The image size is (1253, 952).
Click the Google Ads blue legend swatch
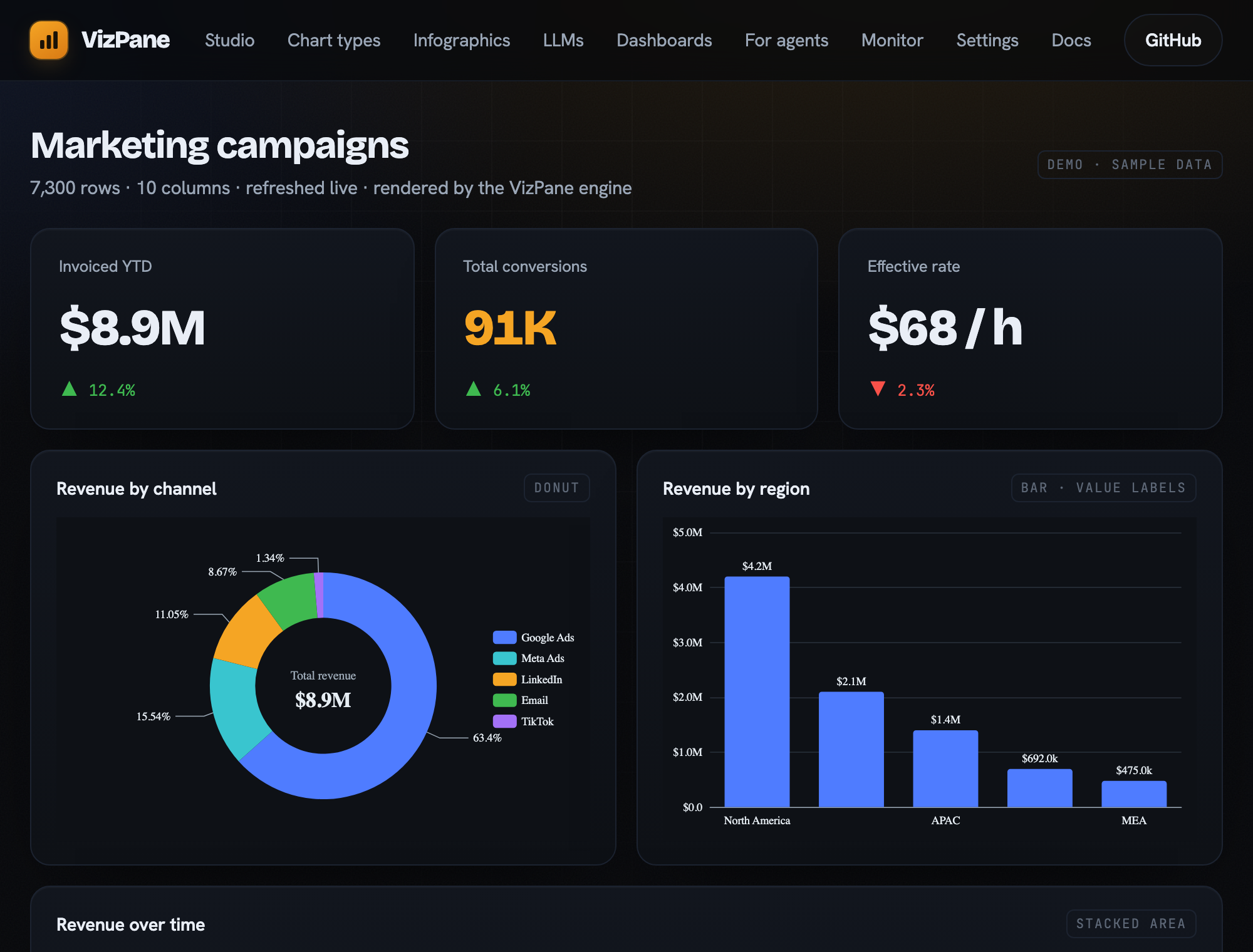[504, 638]
